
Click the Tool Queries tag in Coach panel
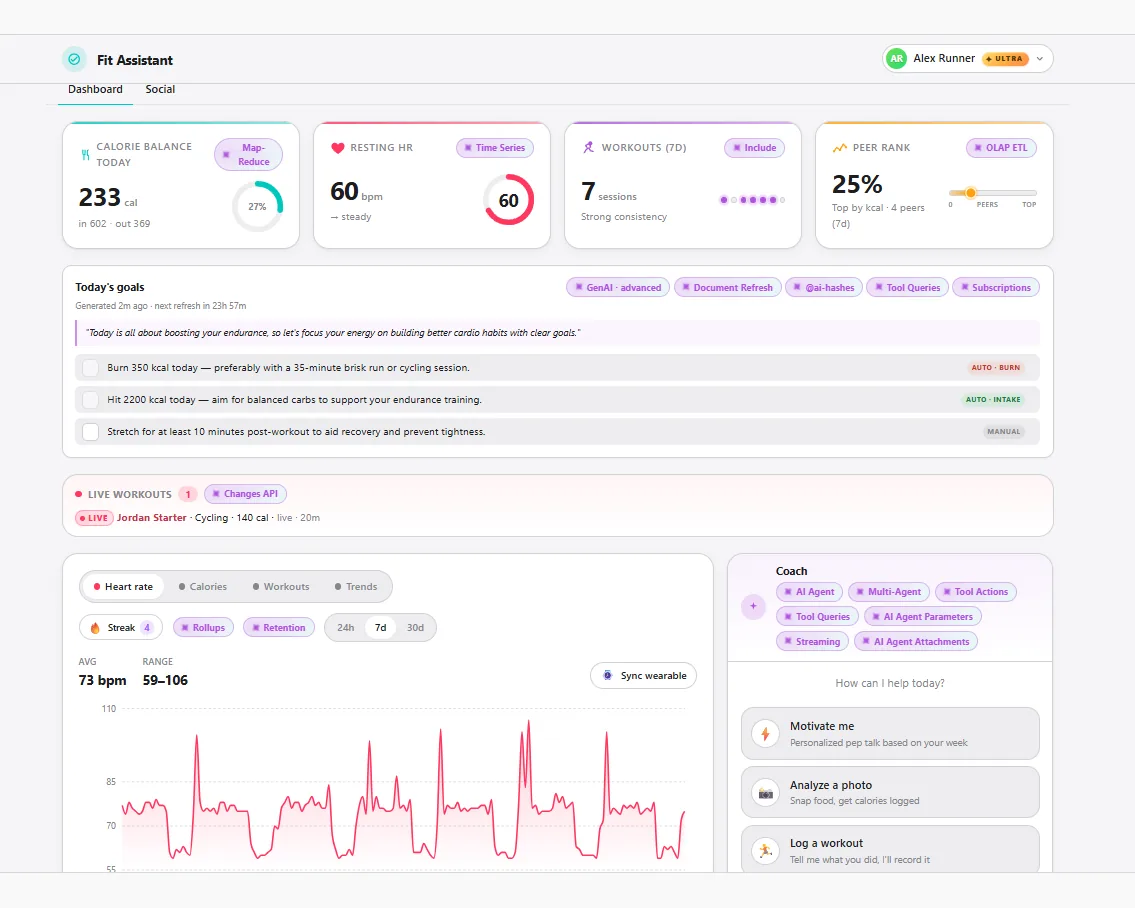coord(817,617)
